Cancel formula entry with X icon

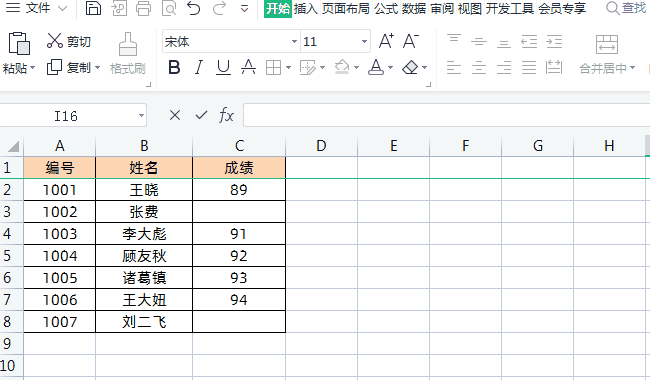pos(175,115)
